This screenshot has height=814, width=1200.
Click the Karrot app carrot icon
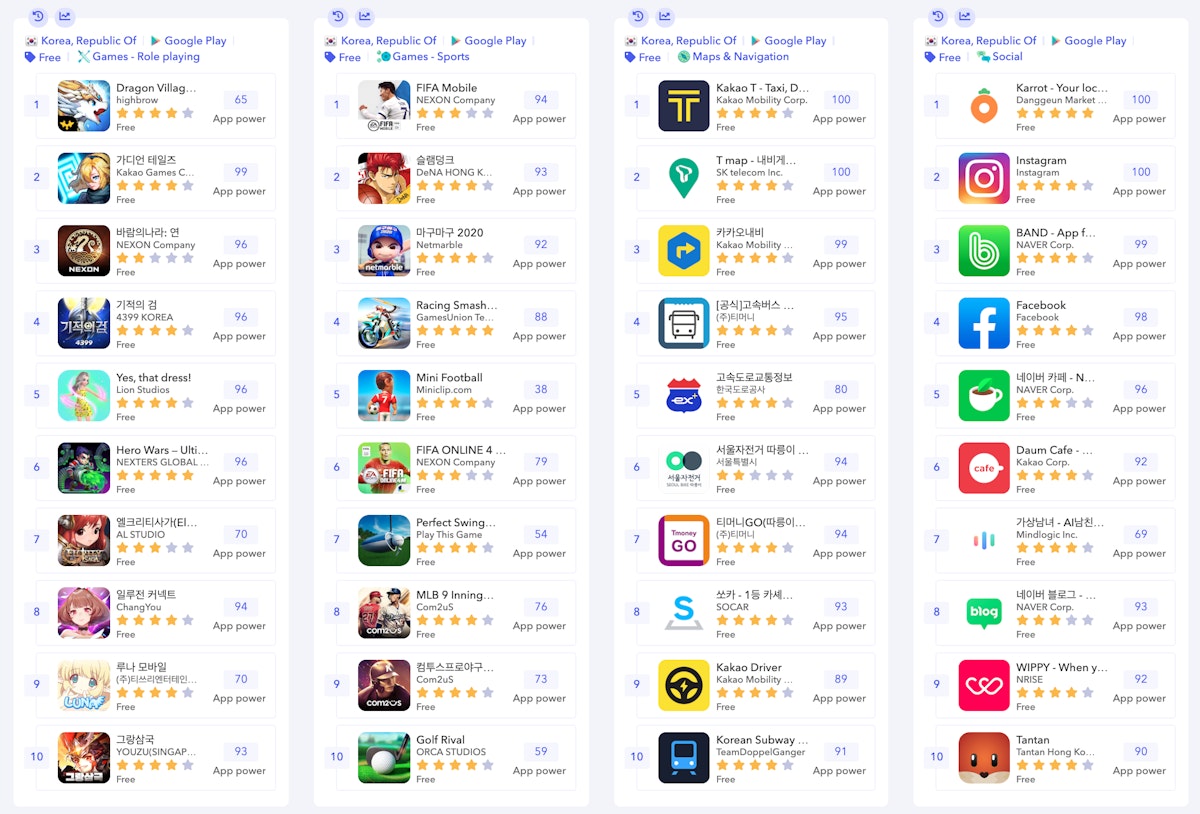pyautogui.click(x=984, y=105)
